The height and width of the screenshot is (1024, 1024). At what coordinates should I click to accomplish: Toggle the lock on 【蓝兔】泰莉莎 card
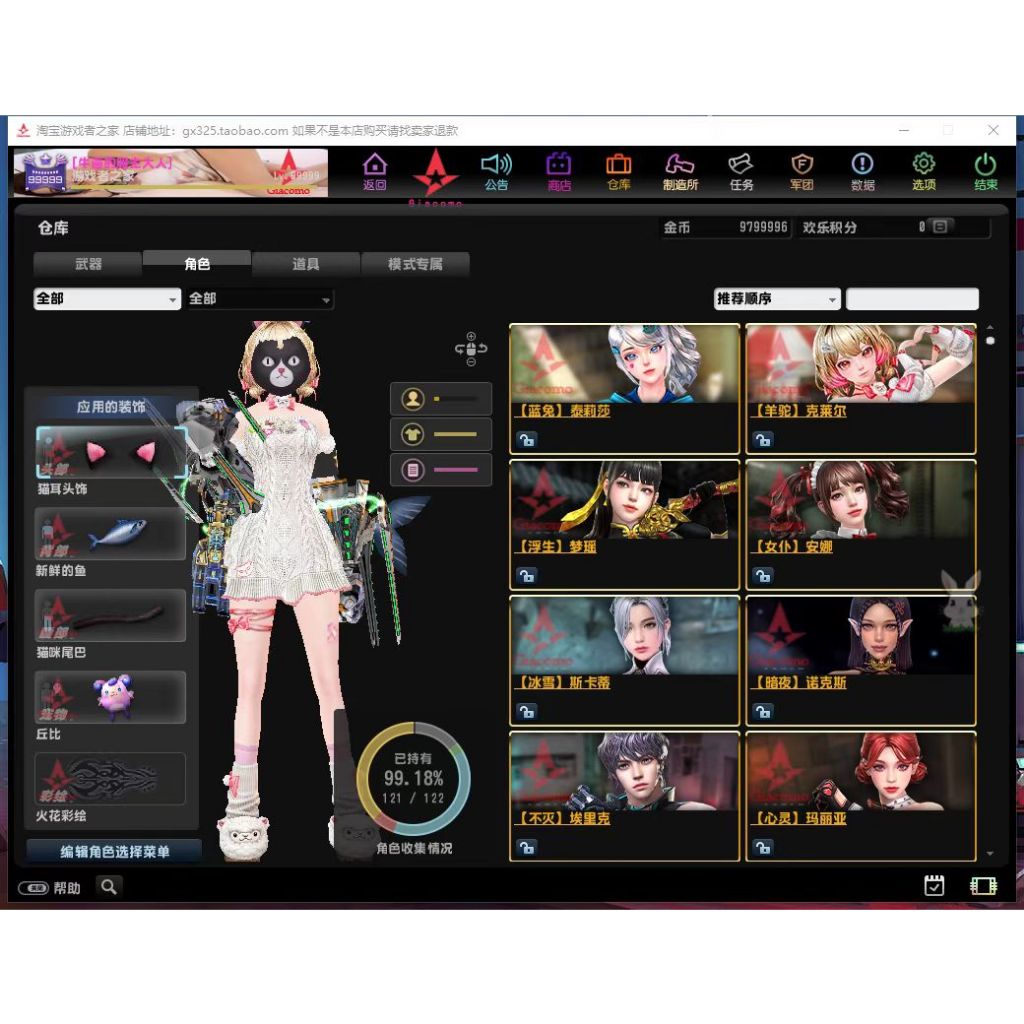527,439
